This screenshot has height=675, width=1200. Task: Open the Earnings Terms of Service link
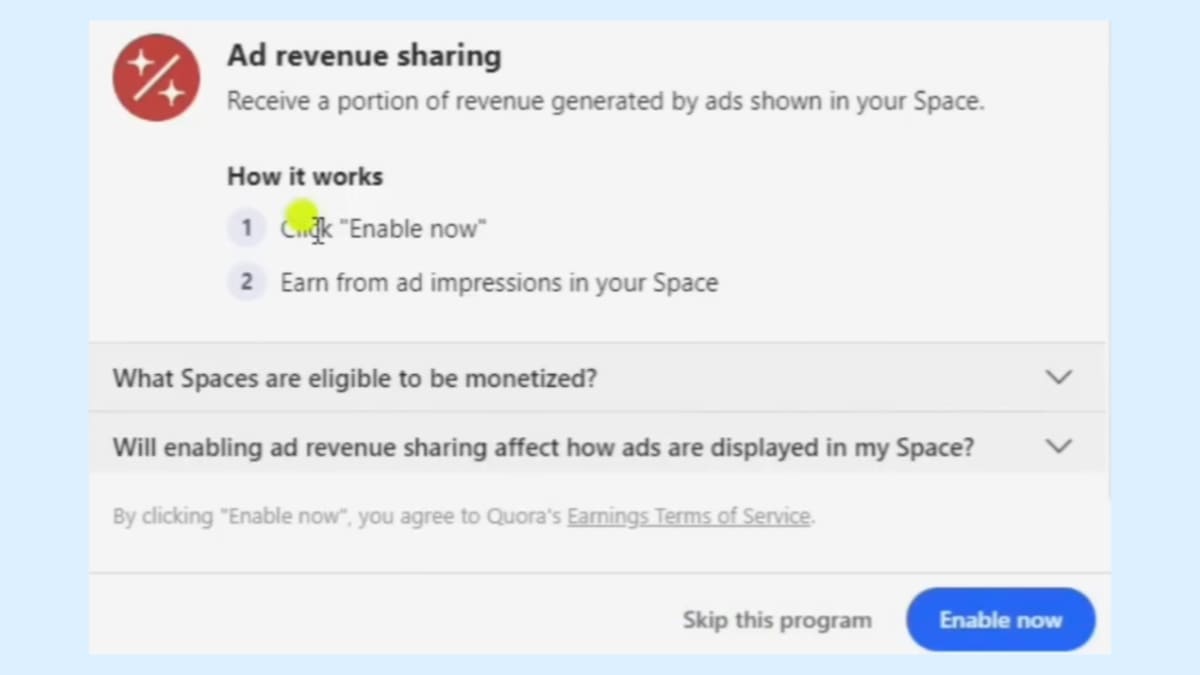pos(688,516)
